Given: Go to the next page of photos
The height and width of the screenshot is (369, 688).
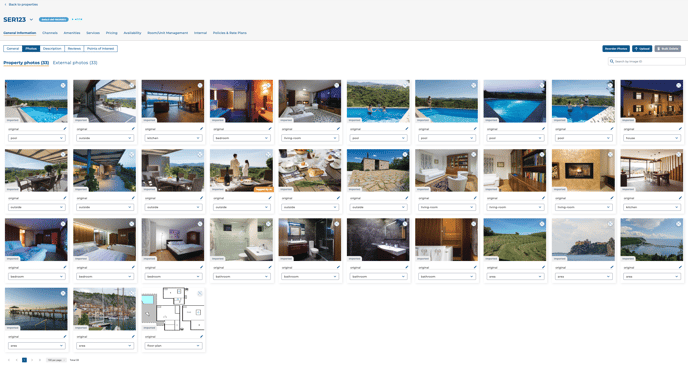Looking at the screenshot, I should pos(32,360).
